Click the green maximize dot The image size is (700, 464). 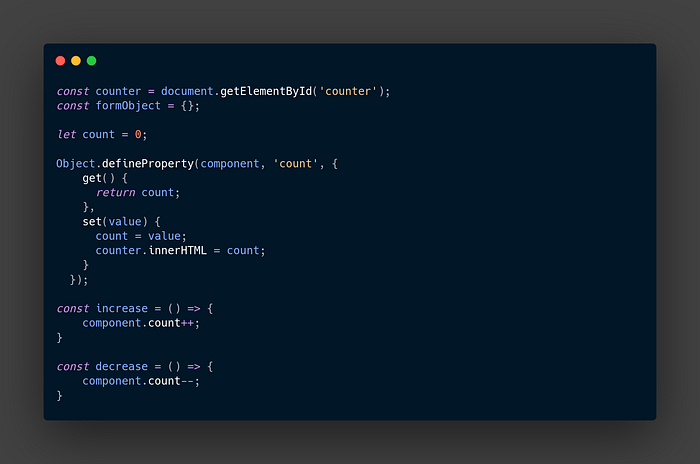point(92,61)
